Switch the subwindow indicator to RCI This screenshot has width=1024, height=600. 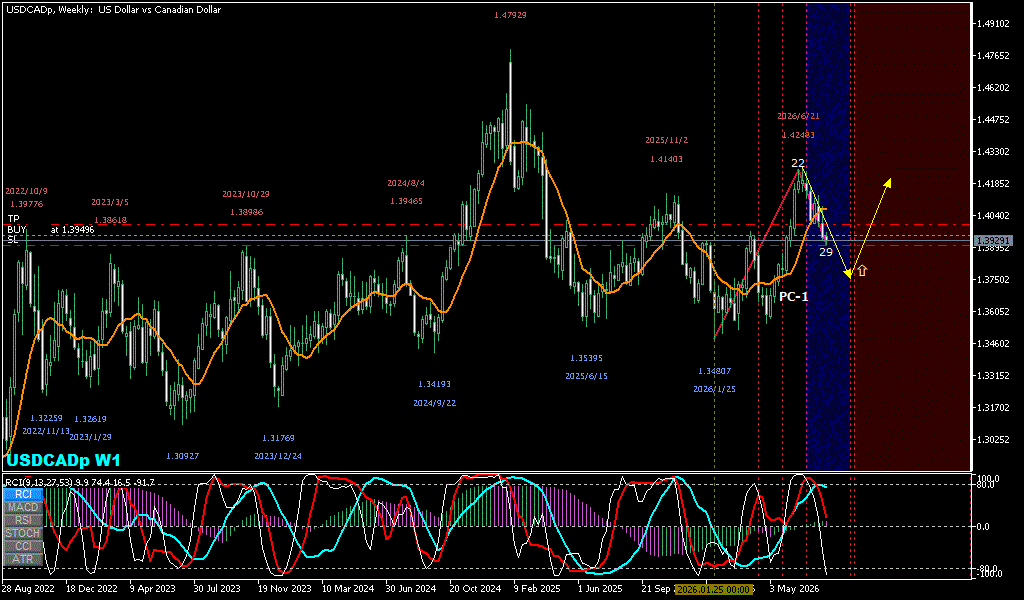tap(23, 494)
